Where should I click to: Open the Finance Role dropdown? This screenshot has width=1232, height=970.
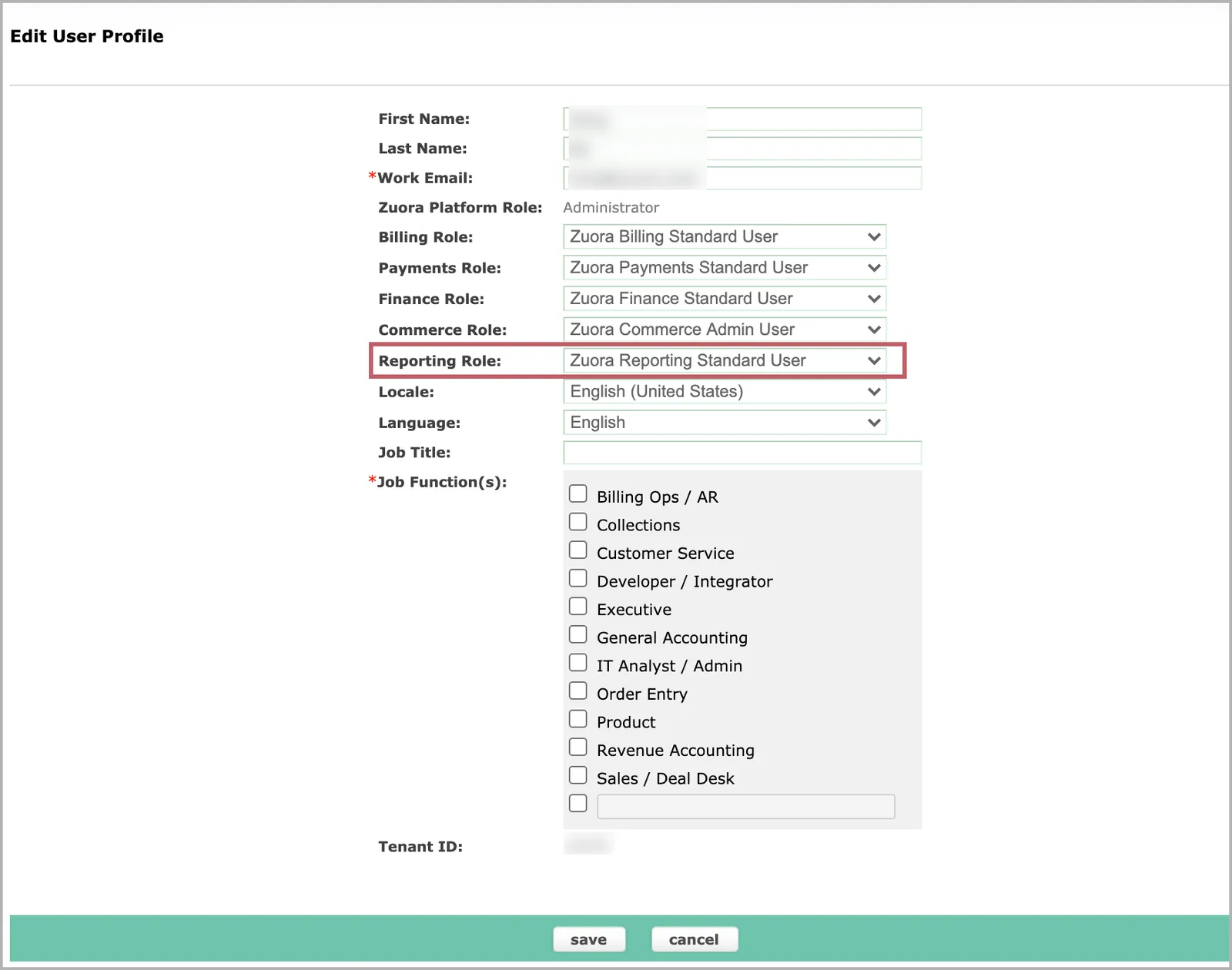click(x=725, y=298)
